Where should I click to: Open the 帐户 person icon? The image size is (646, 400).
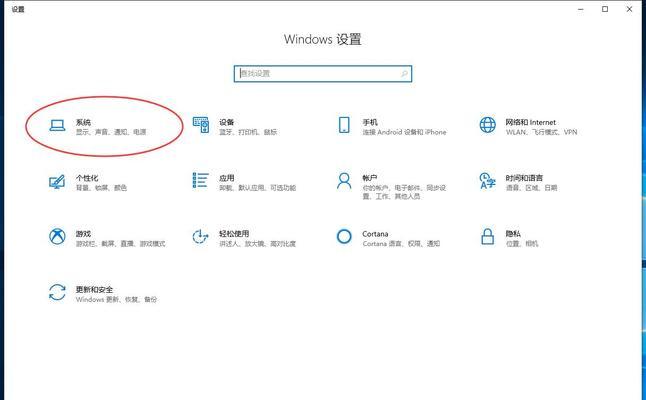344,180
